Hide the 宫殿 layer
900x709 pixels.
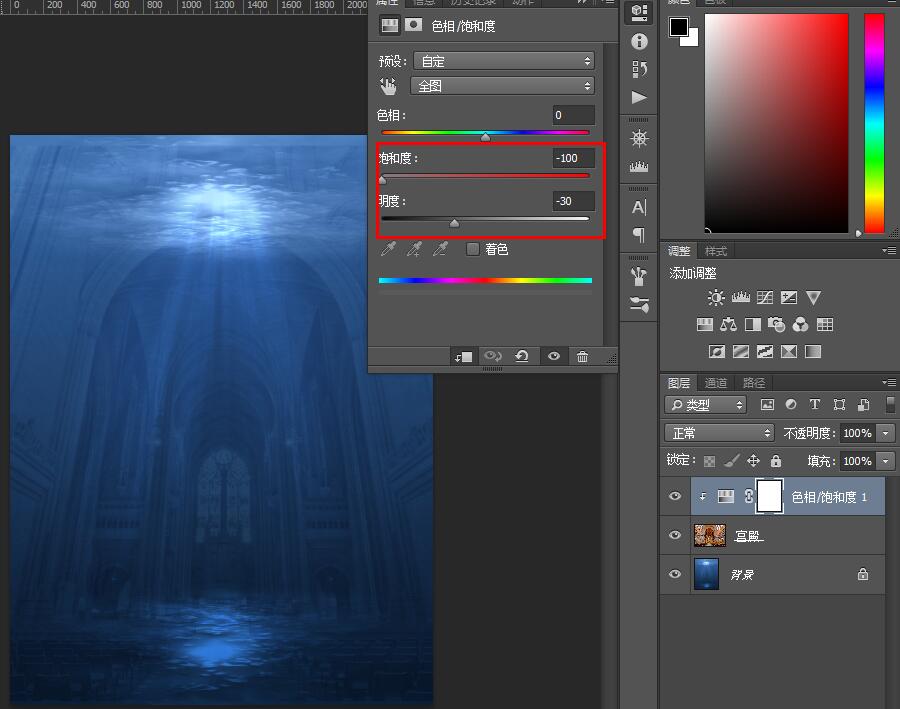(675, 535)
